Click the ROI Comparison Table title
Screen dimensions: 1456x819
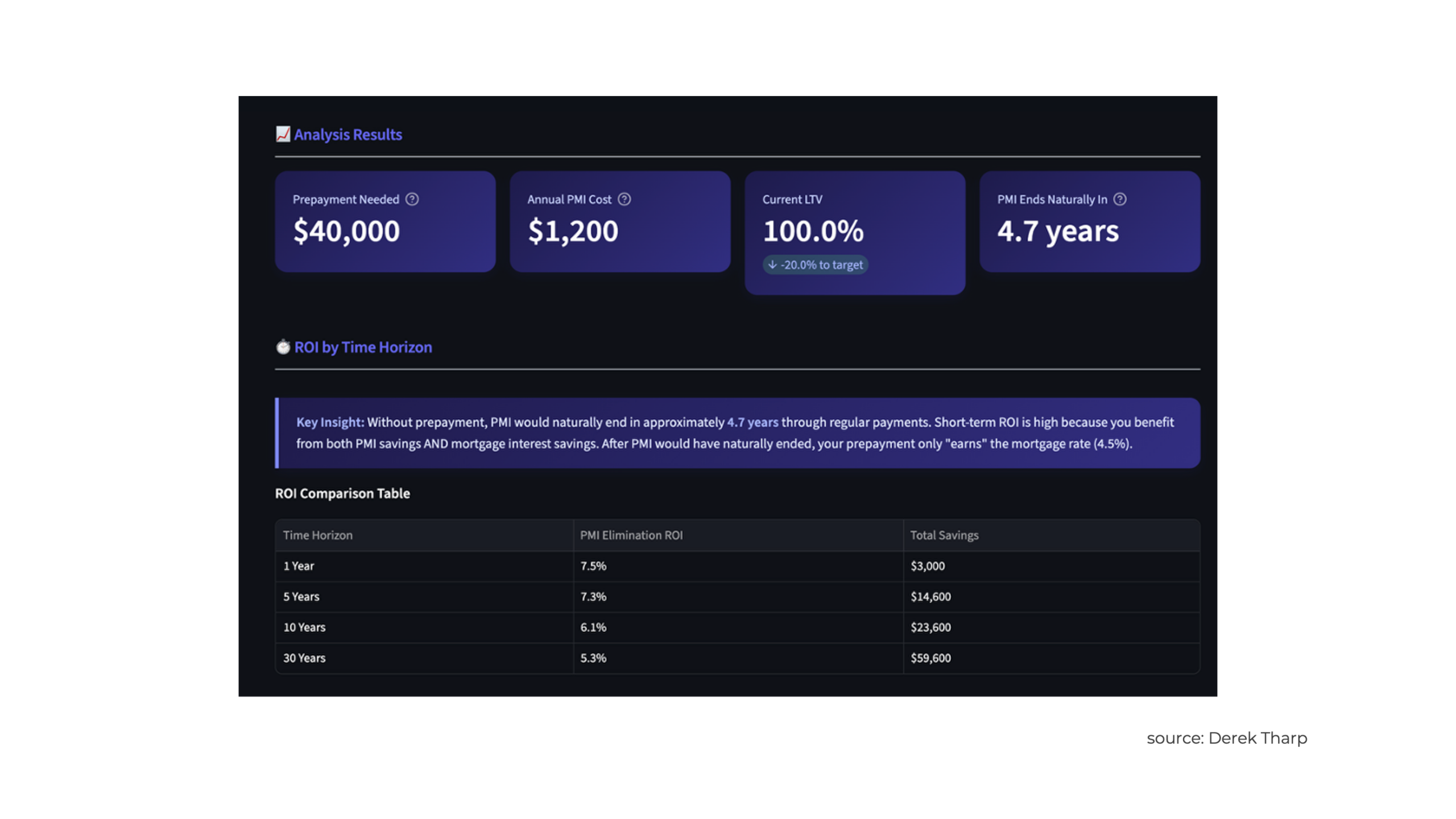click(342, 493)
